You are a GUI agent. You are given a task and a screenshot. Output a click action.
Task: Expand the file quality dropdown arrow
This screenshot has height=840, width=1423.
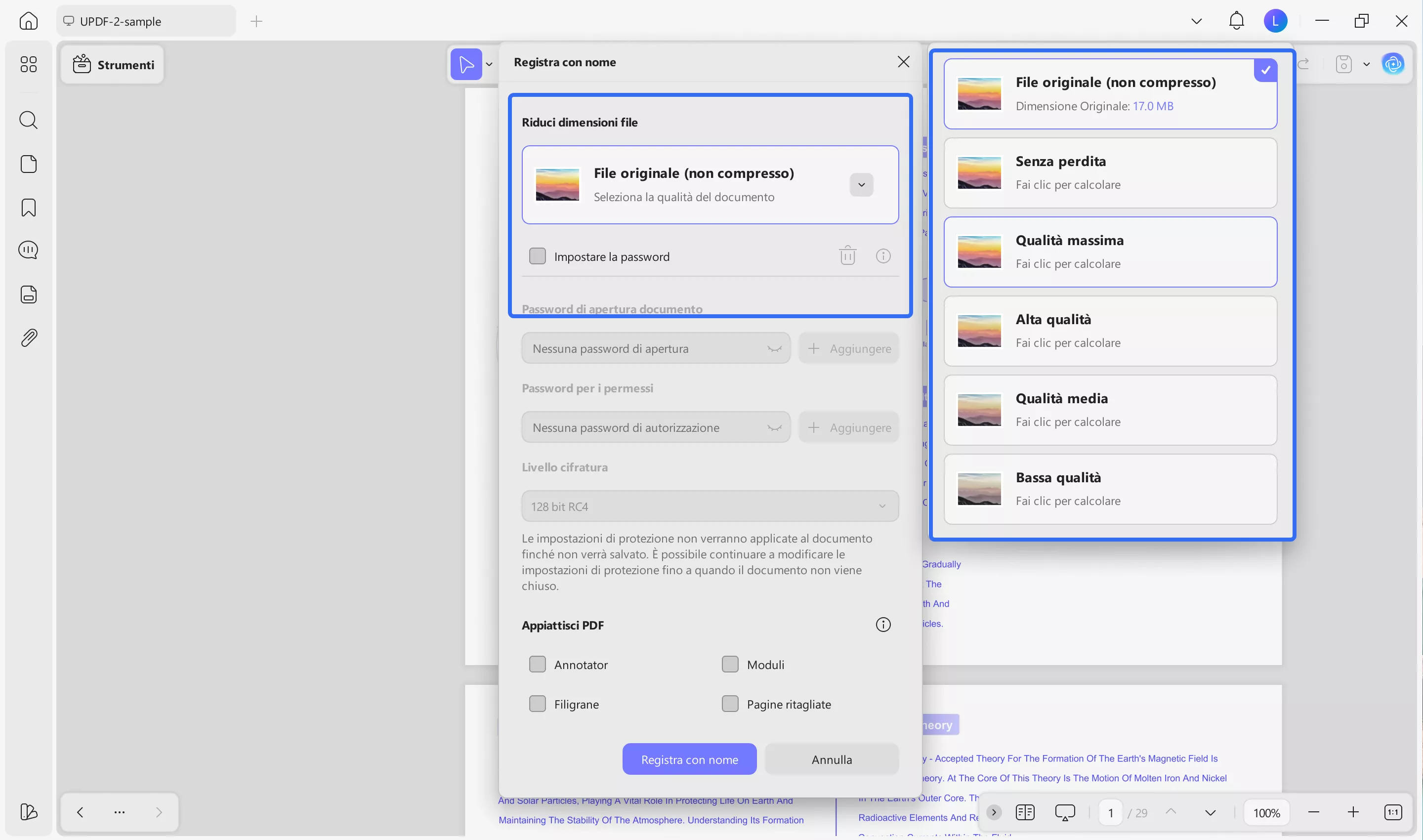[861, 185]
